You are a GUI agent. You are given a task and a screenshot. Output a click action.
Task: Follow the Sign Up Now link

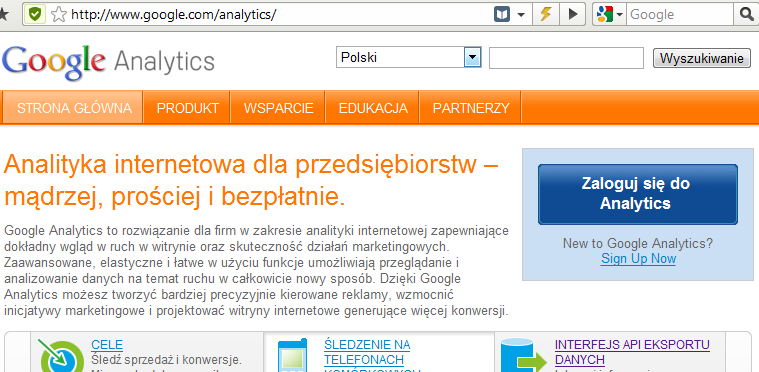point(638,259)
